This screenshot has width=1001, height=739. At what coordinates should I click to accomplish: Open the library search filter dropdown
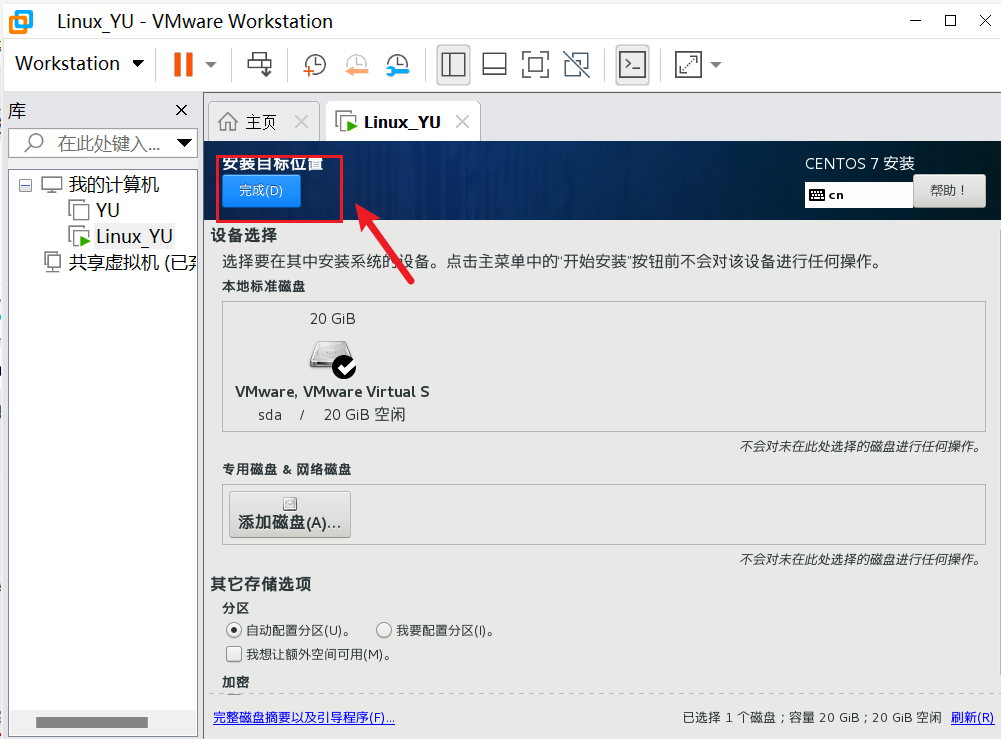tap(184, 143)
